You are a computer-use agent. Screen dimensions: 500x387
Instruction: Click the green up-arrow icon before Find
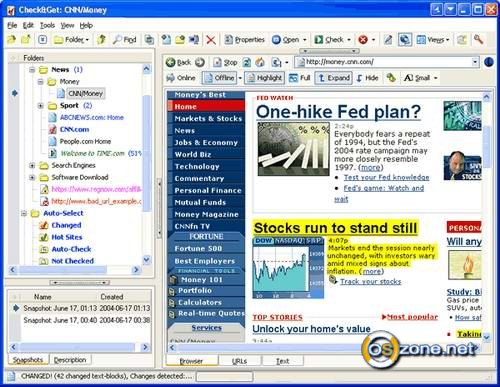pyautogui.click(x=102, y=40)
